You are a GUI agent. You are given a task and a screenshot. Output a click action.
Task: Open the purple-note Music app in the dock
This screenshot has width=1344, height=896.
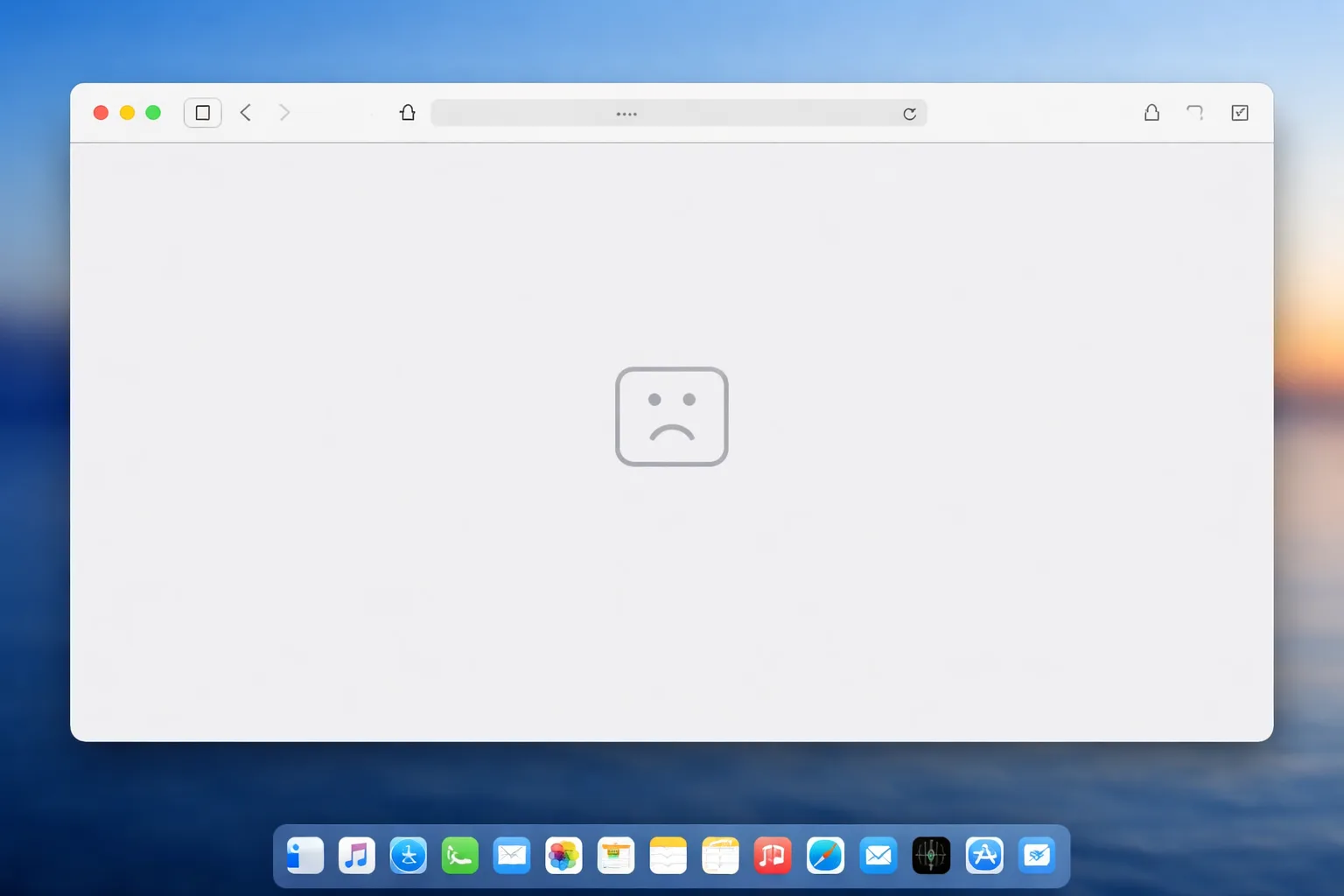357,856
